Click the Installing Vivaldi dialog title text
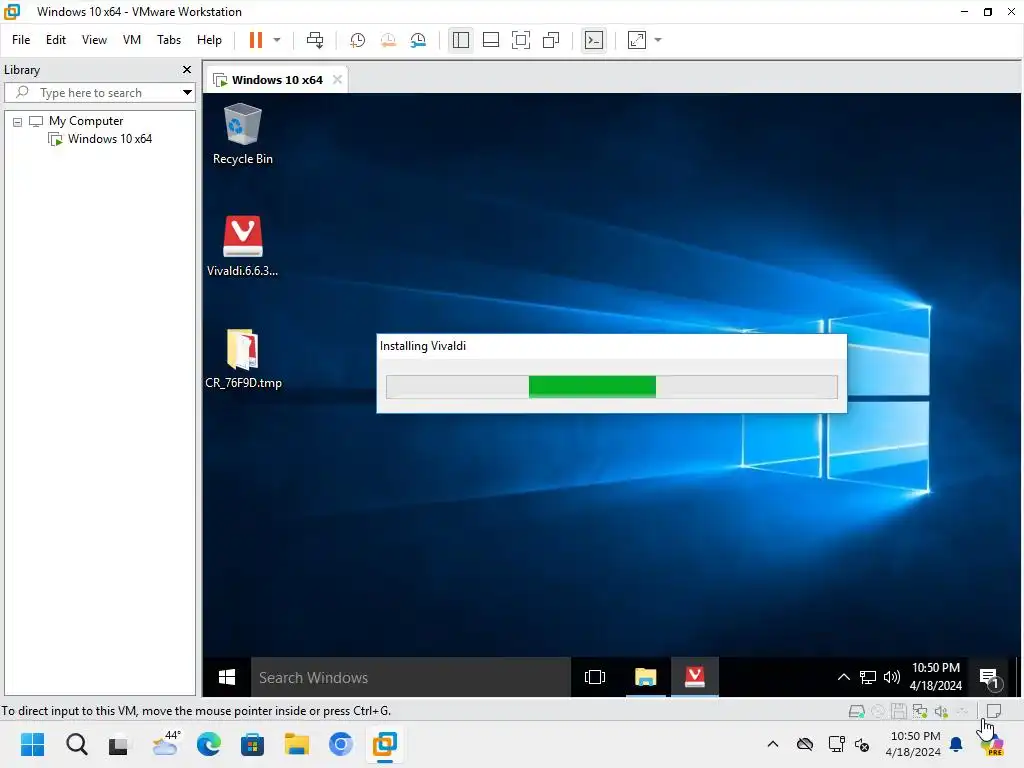This screenshot has width=1024, height=768. [x=423, y=346]
